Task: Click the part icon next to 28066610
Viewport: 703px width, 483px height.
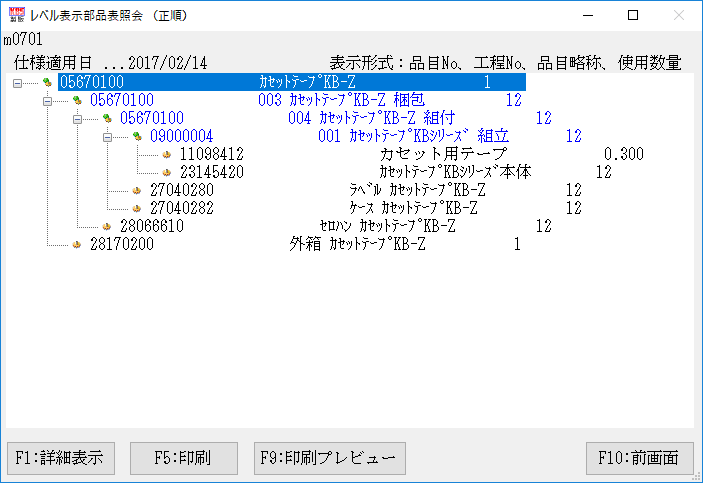Action: [x=107, y=226]
